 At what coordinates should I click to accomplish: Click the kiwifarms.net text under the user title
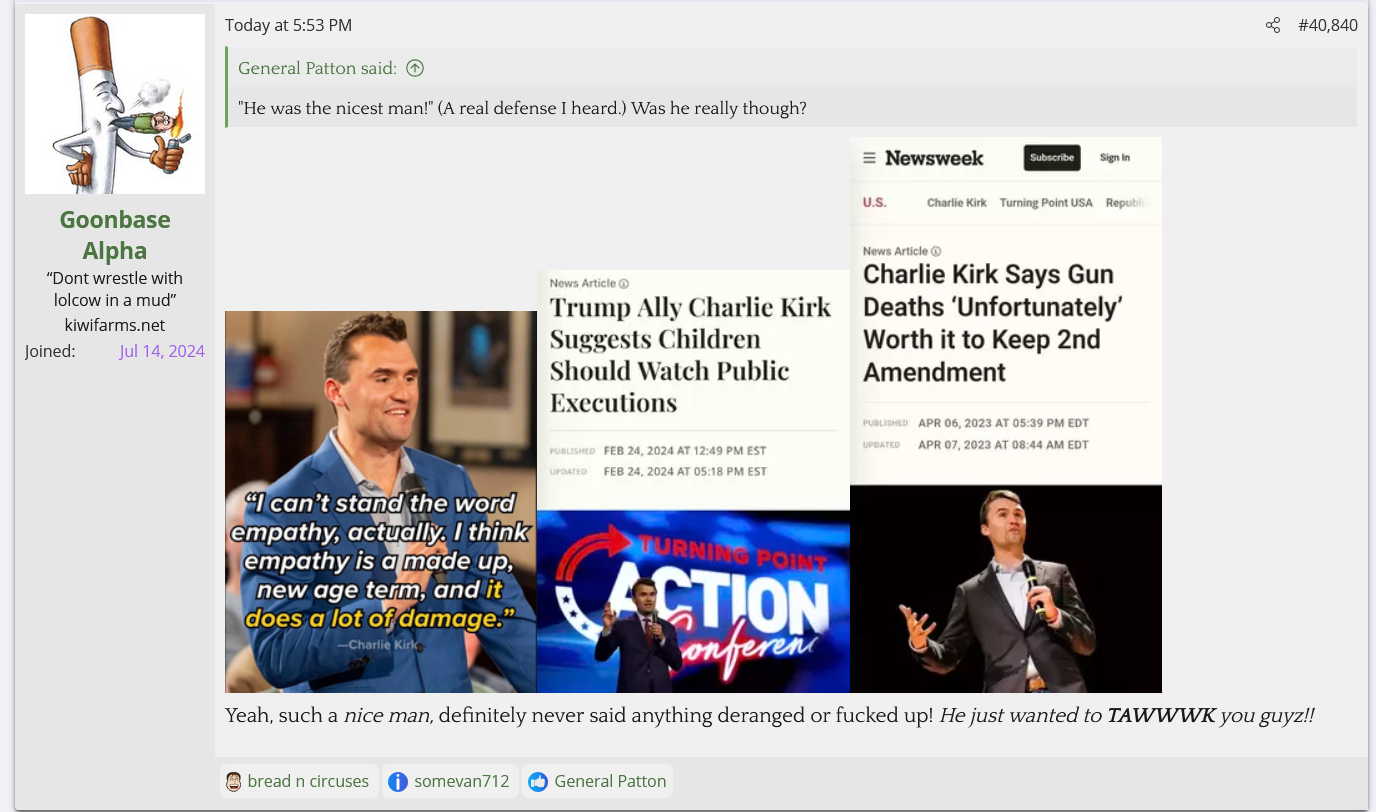coord(115,325)
